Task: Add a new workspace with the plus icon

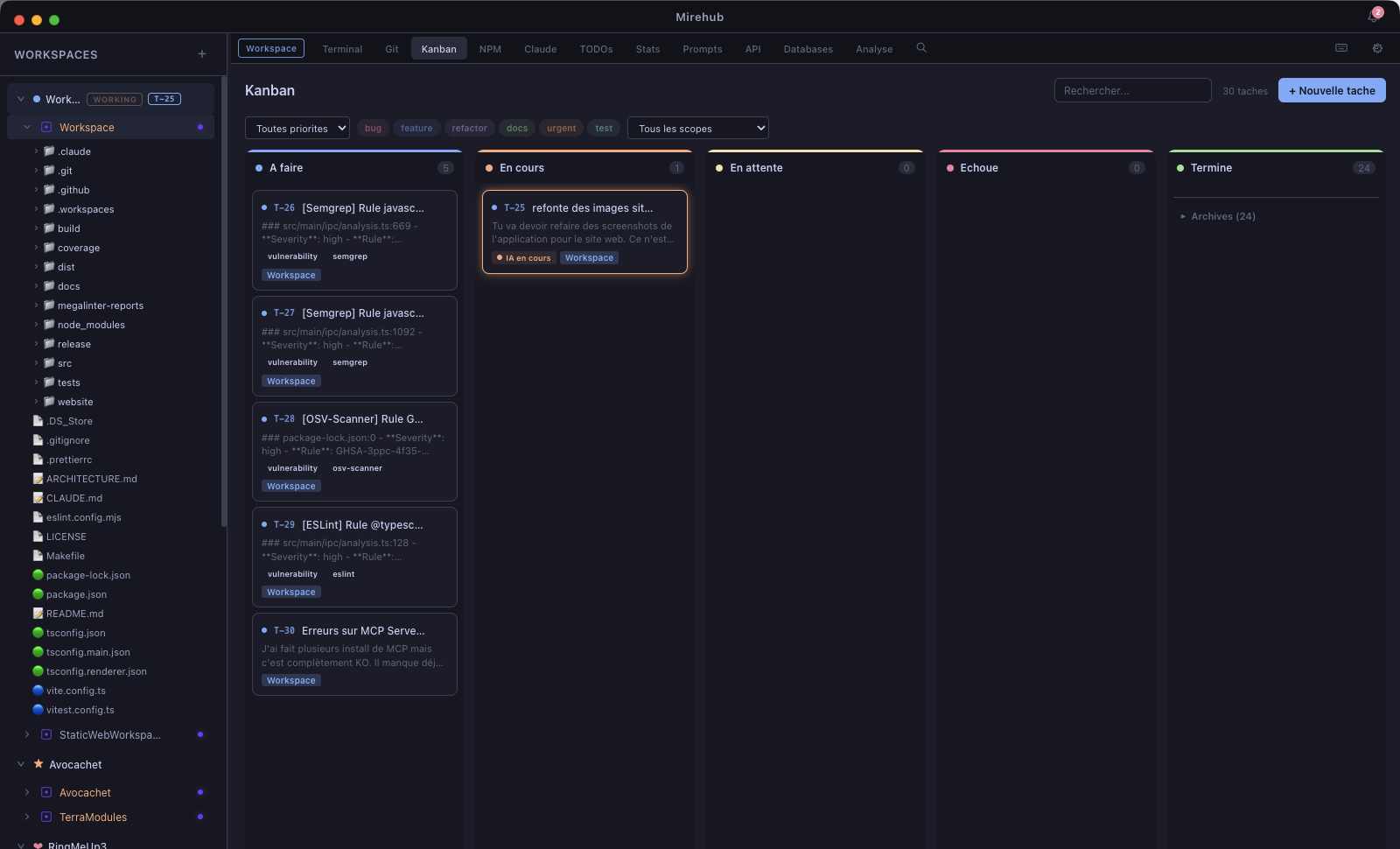Action: (x=201, y=53)
